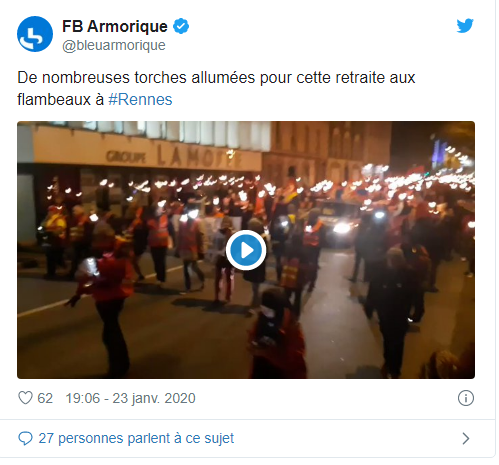Click the 62 likes count
Viewport: 499px width, 465px height.
tap(45, 398)
